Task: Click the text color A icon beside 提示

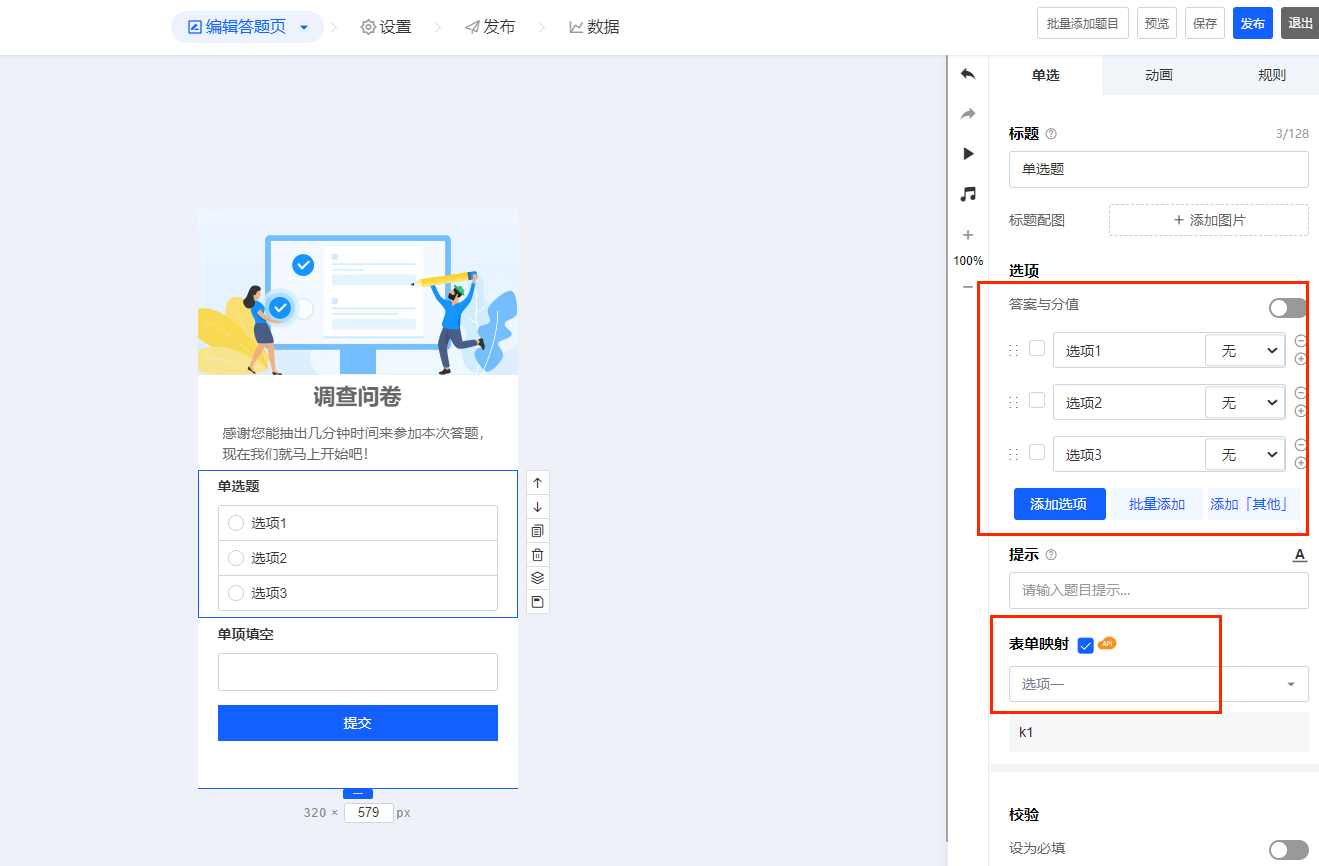Action: [x=1300, y=555]
